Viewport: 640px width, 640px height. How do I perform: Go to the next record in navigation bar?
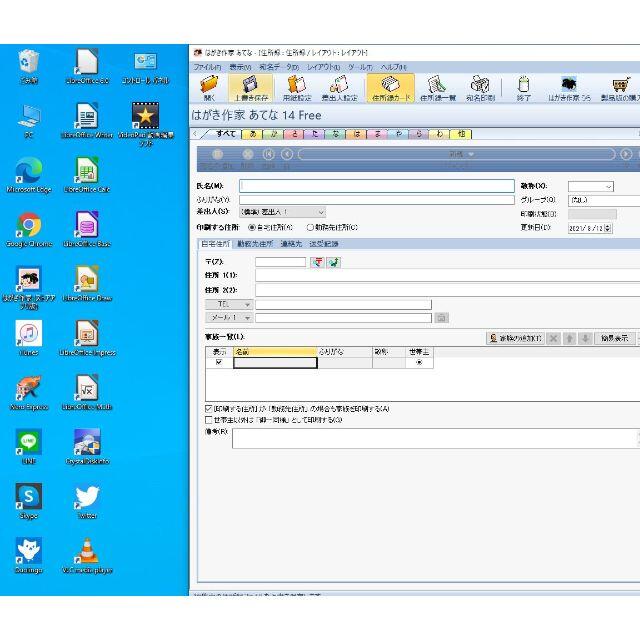click(x=626, y=154)
